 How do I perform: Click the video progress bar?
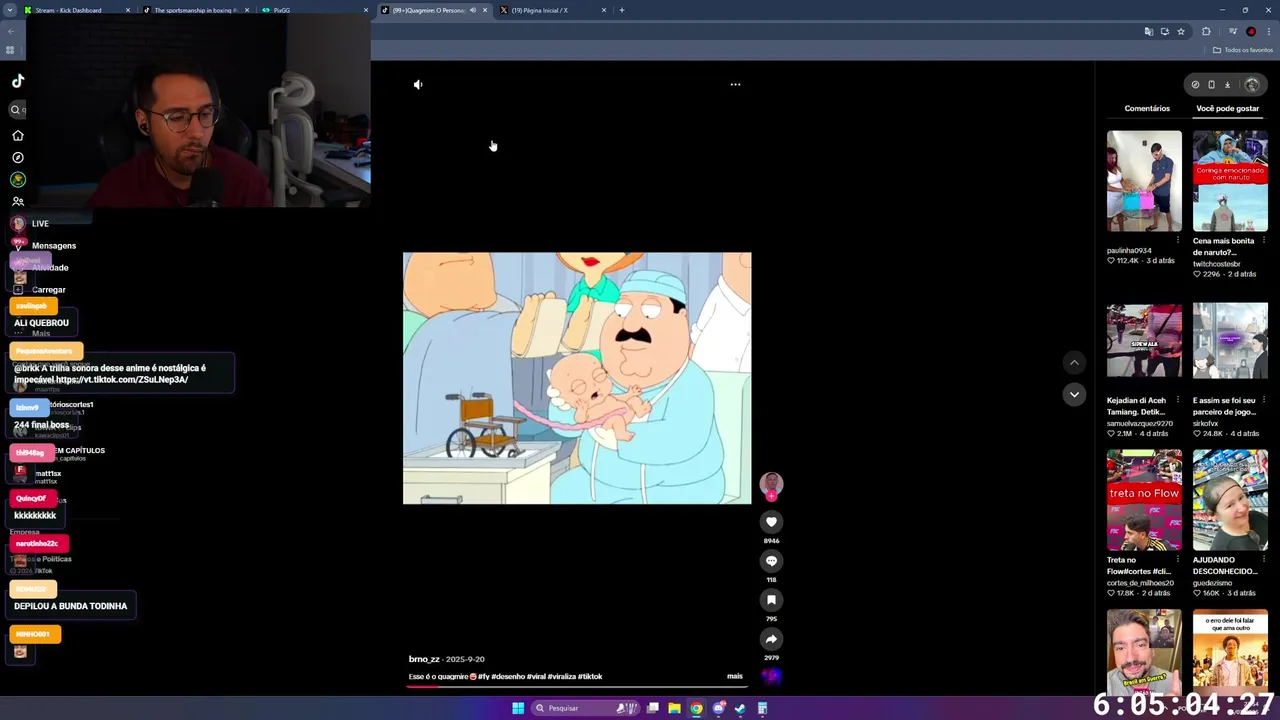(x=578, y=687)
